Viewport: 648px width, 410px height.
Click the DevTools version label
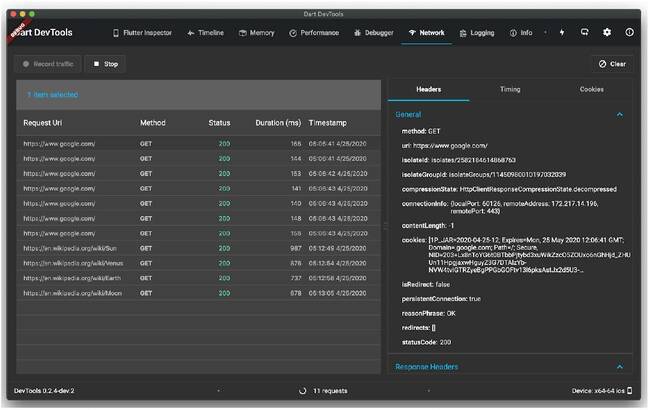[44, 391]
